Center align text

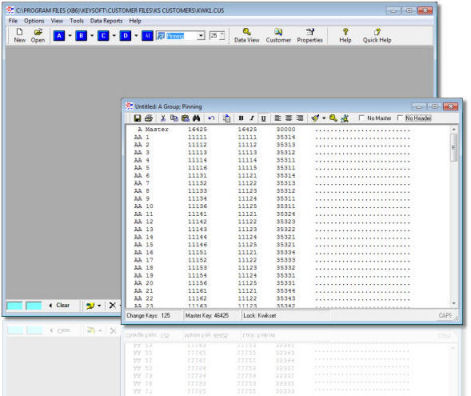pos(289,118)
